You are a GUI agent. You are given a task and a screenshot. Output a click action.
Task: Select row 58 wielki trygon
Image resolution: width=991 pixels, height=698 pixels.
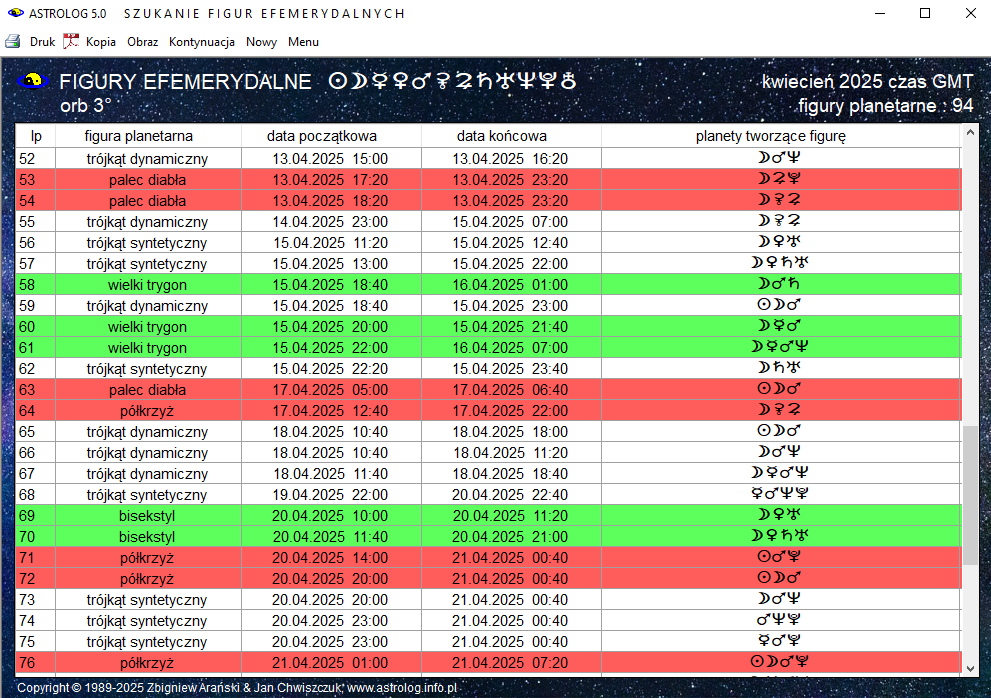(x=147, y=285)
